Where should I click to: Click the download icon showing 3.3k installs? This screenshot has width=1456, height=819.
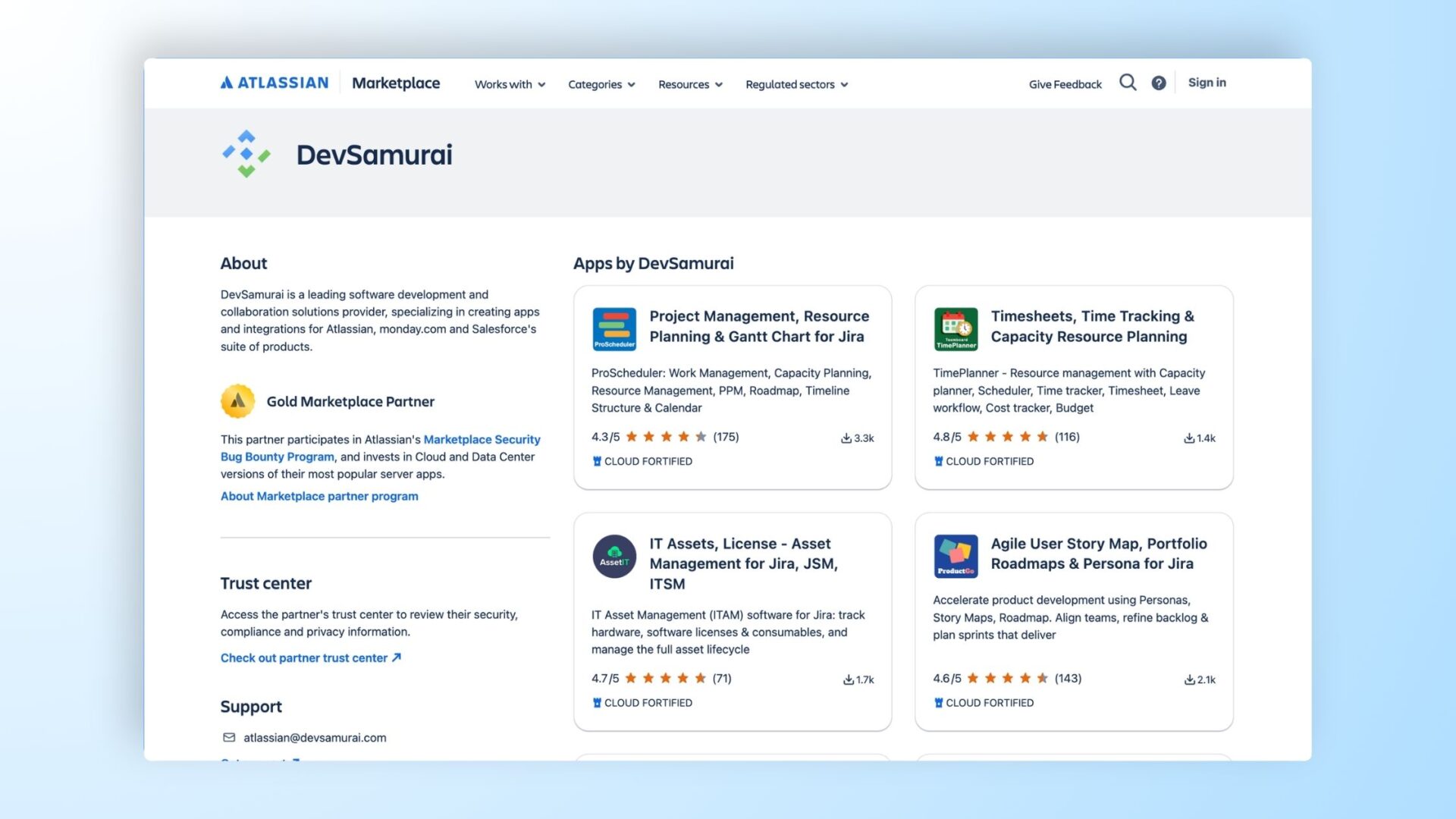point(846,438)
